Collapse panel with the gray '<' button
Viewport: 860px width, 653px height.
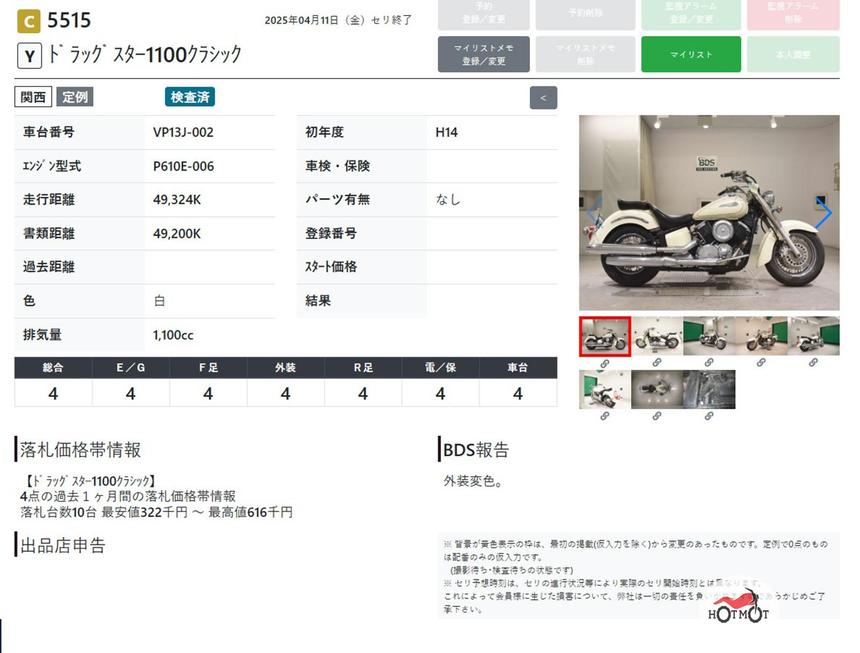543,98
